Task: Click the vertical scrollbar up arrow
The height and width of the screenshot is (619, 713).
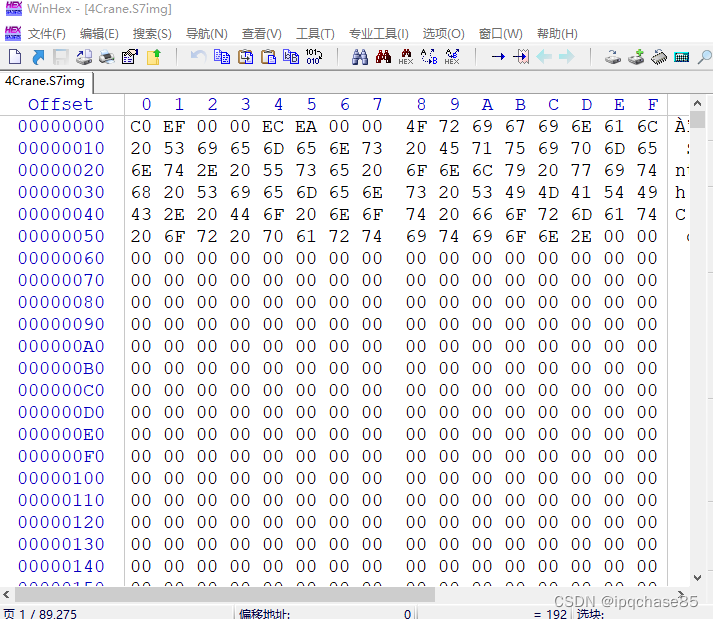Action: point(698,103)
